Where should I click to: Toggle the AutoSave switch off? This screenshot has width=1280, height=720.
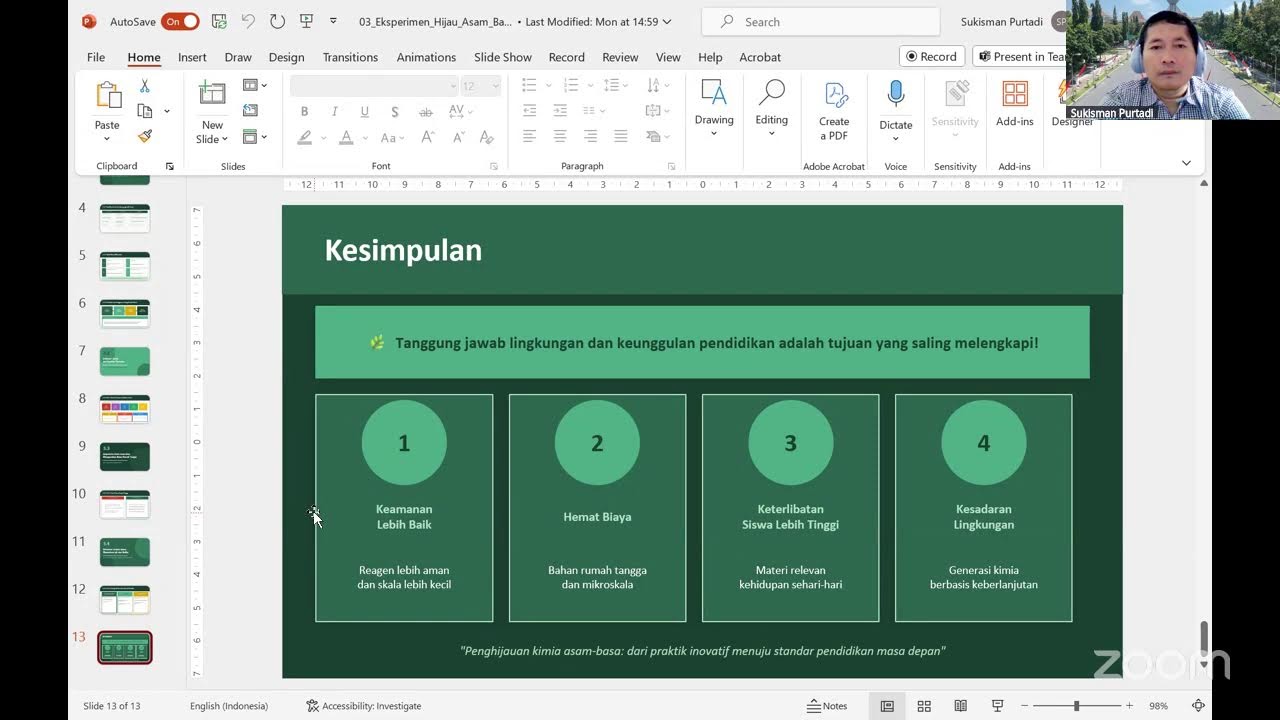[x=181, y=21]
